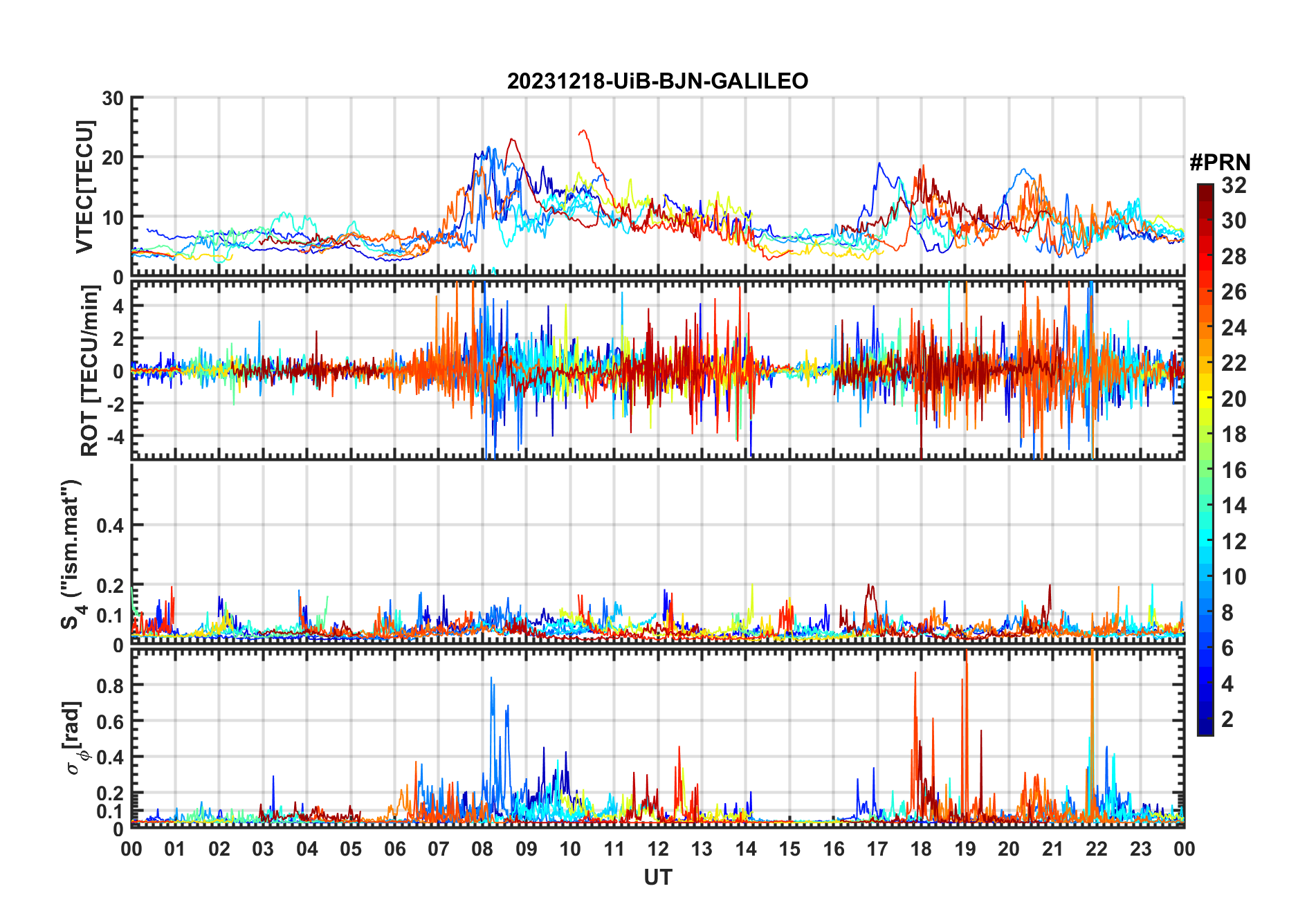Click the 30 tick on VTEC axis
The height and width of the screenshot is (920, 1316).
click(x=113, y=98)
